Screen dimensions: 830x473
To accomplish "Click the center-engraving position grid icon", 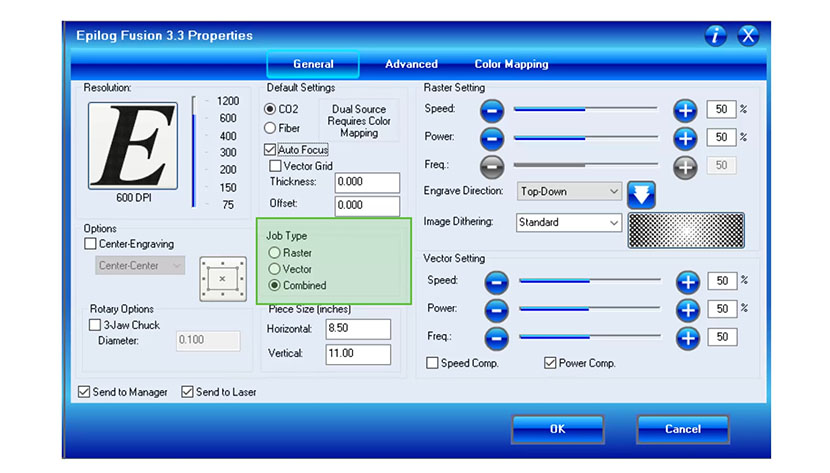I will coord(222,277).
